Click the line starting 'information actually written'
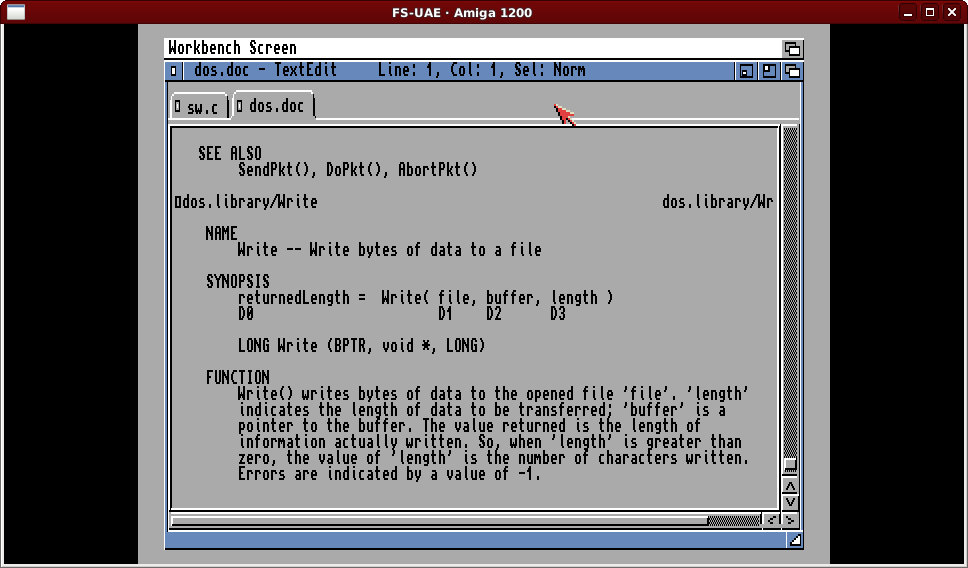Screen dimensions: 968x568 [490, 443]
